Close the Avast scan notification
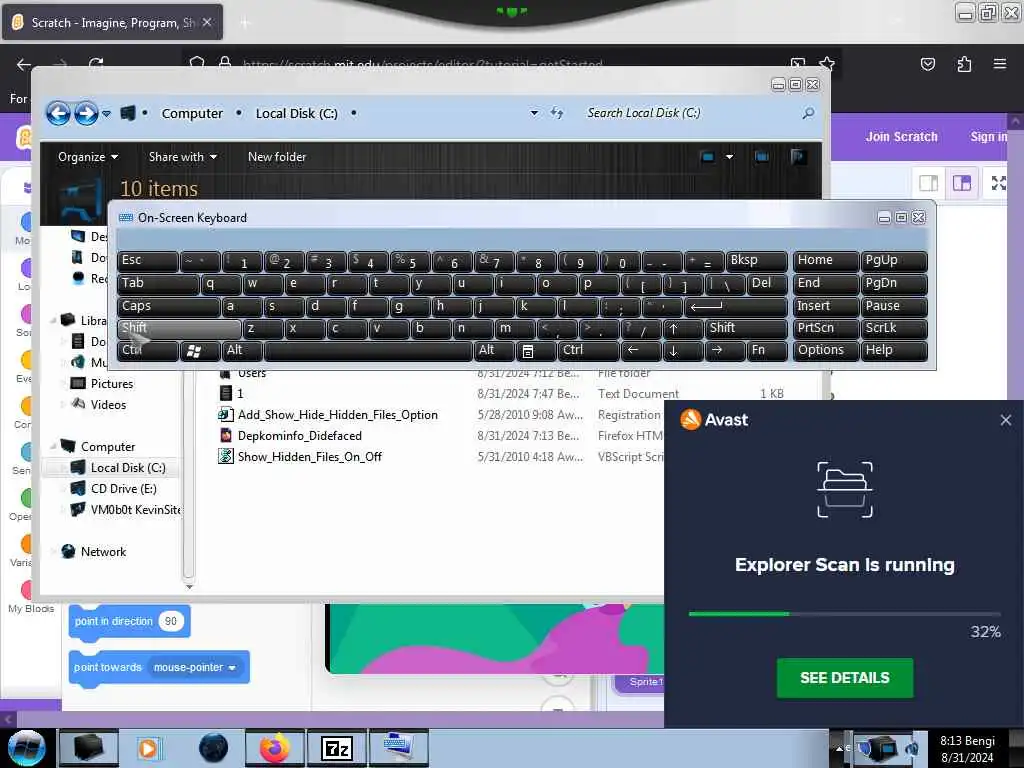 point(1006,420)
